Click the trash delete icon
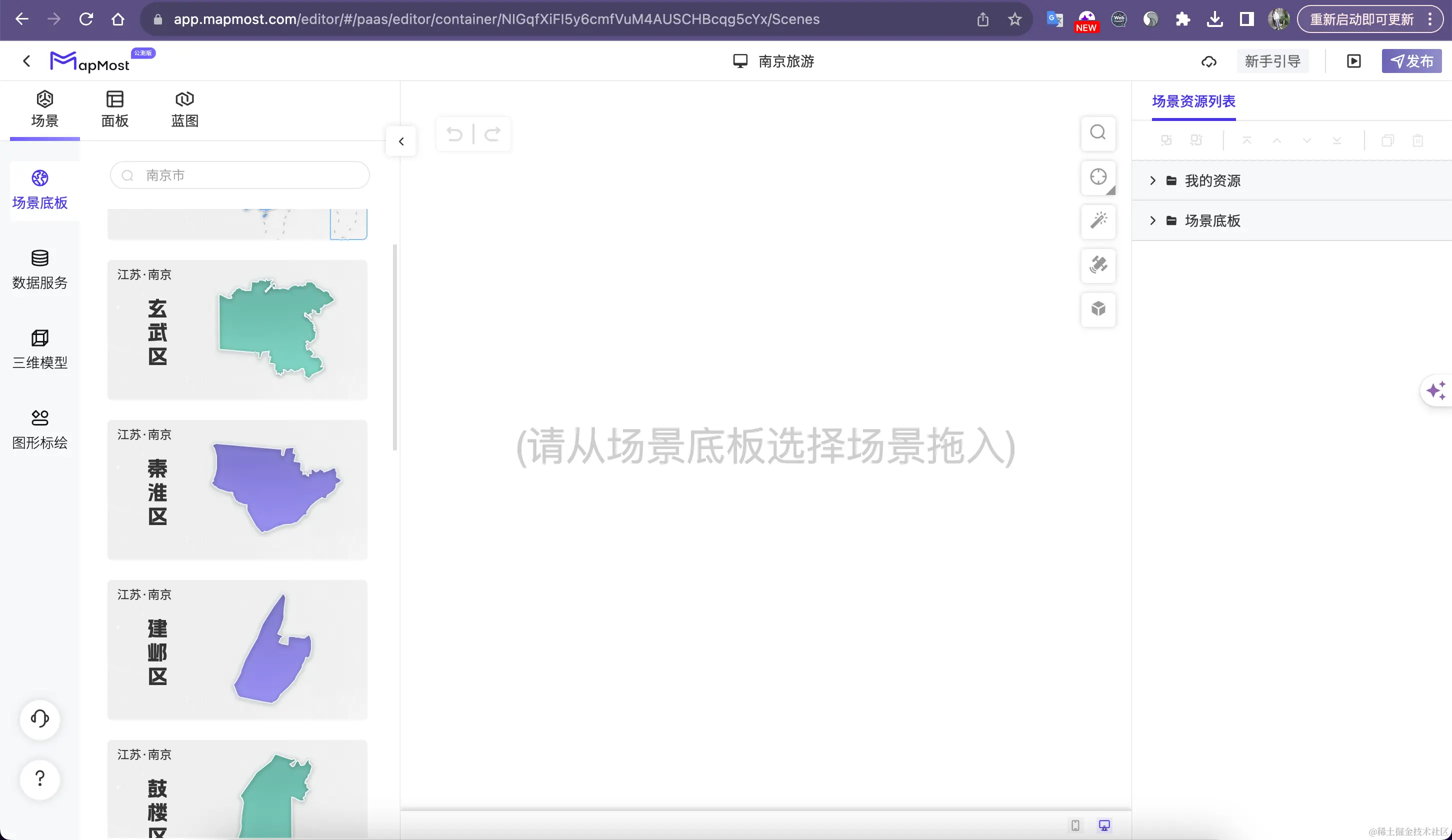This screenshot has width=1452, height=840. point(1417,140)
